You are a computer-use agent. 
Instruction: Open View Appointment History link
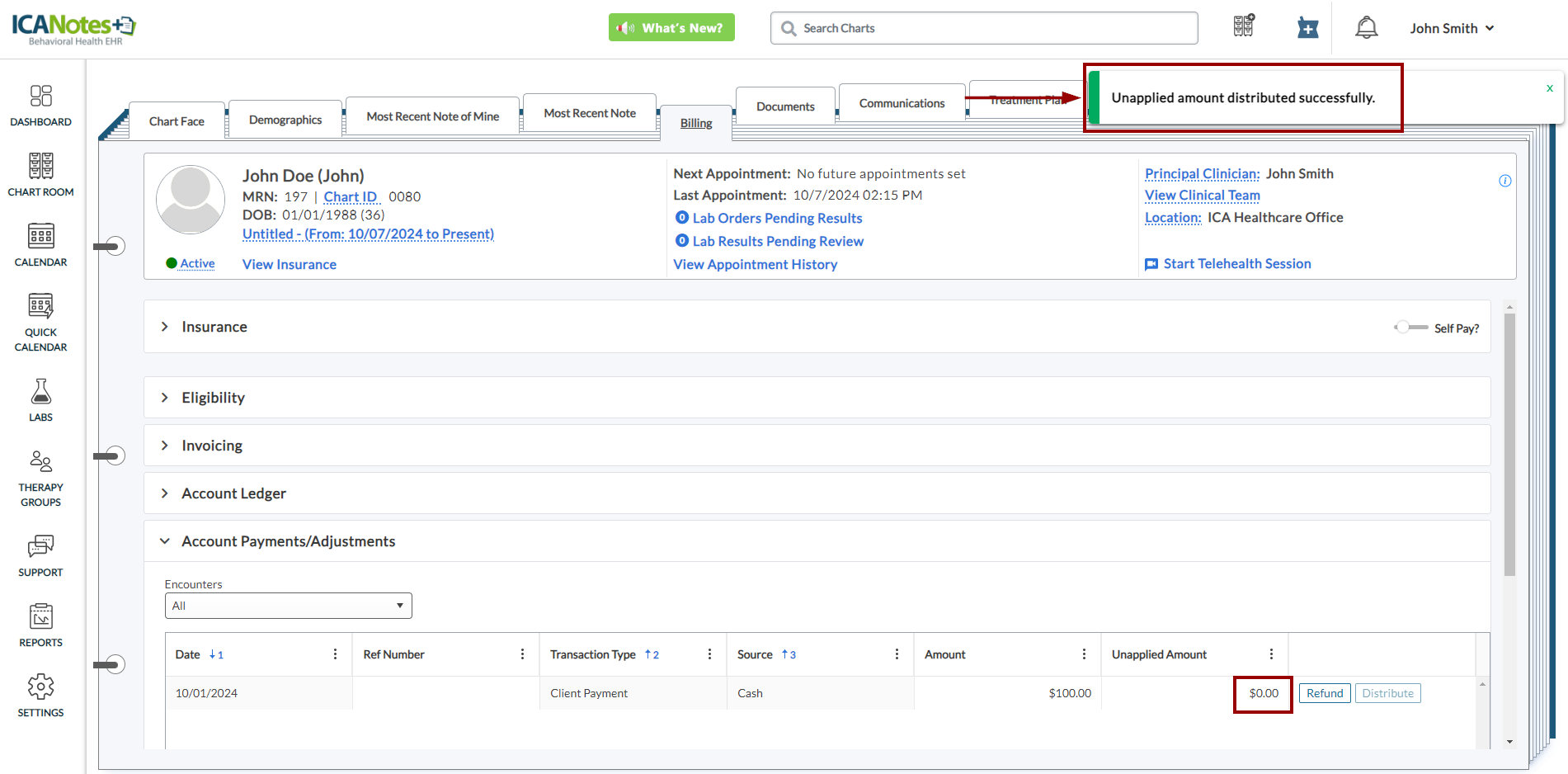click(x=755, y=264)
